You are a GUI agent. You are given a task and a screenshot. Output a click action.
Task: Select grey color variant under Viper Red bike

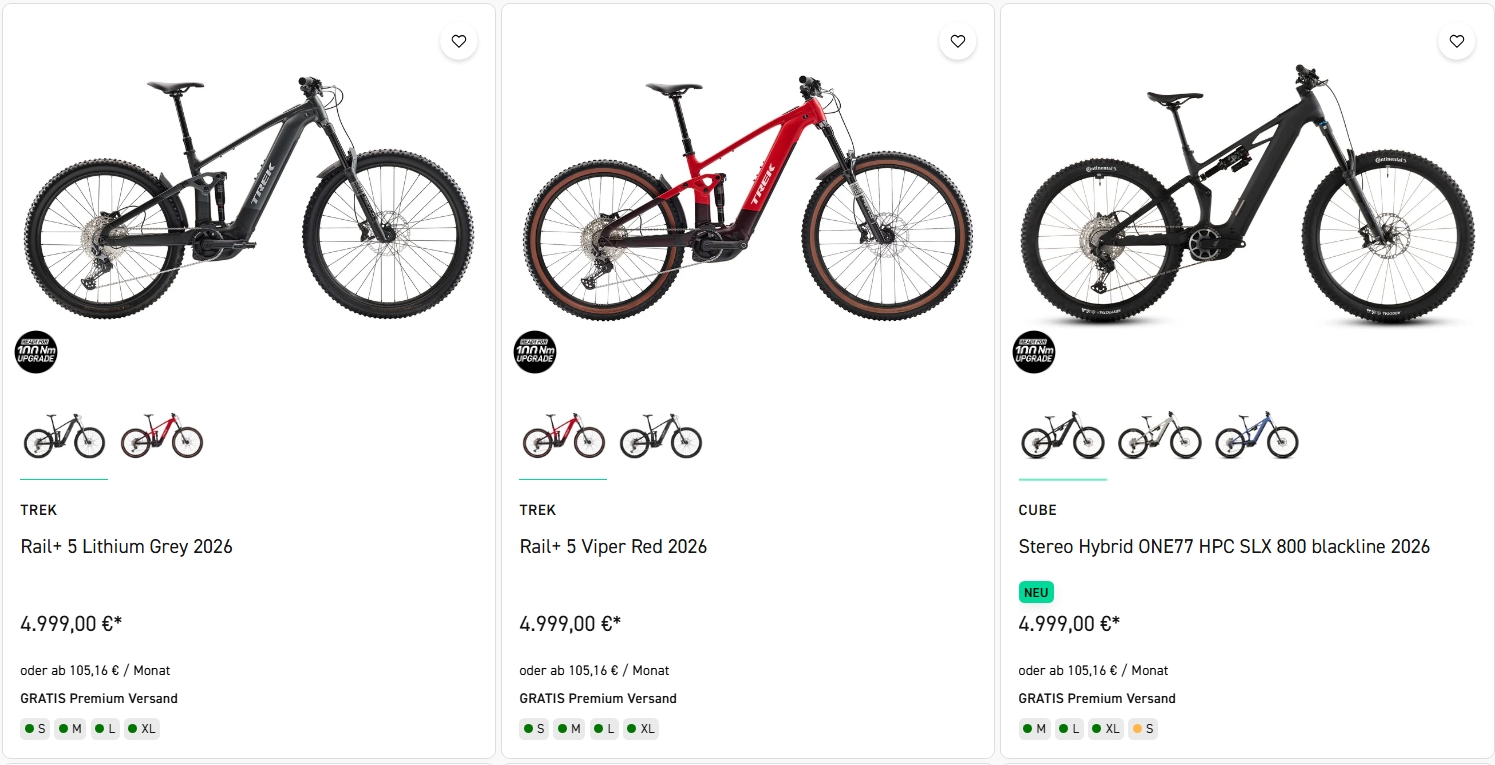(661, 436)
